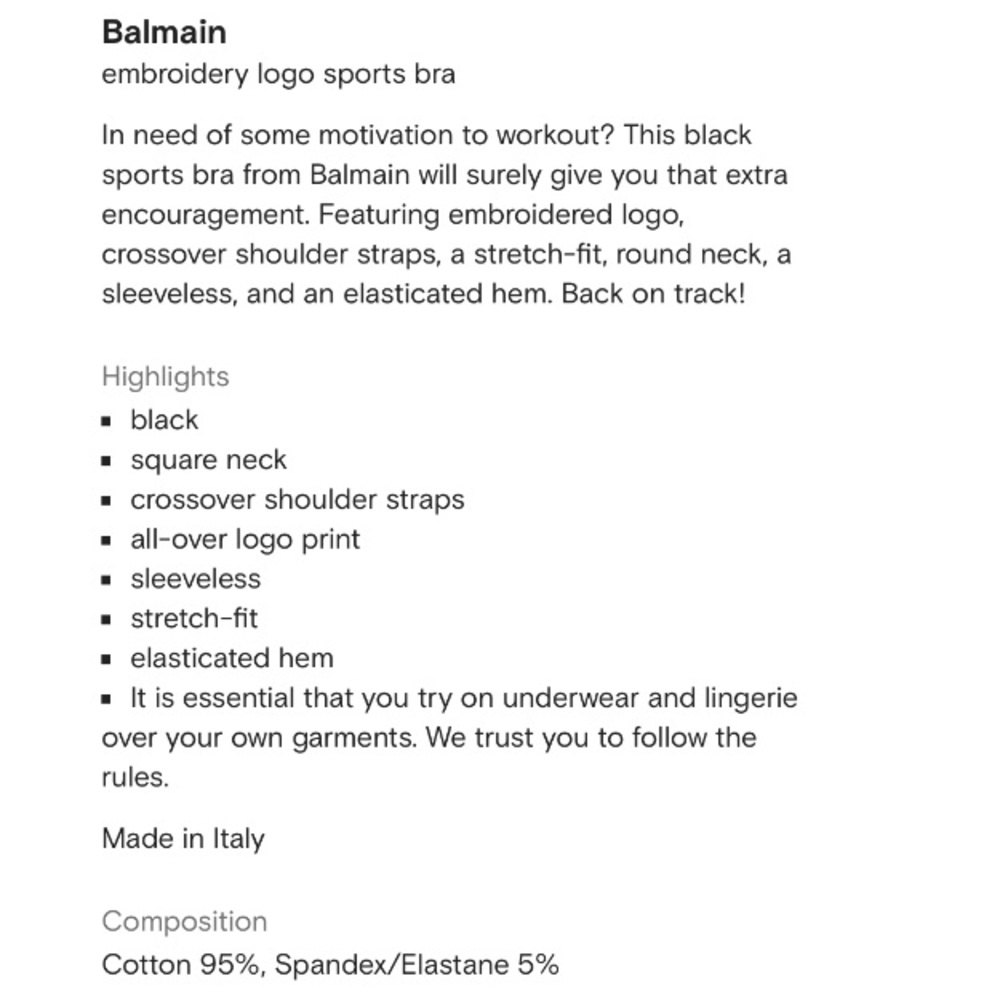The height and width of the screenshot is (1000, 1000).
Task: Click 'Featuring embroidered logo' in description
Action: coord(501,215)
